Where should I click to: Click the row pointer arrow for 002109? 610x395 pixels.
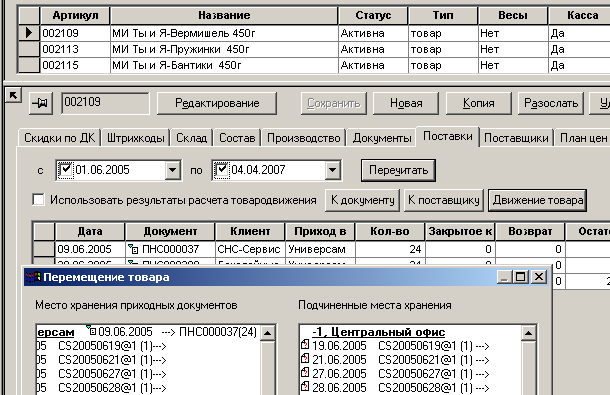point(29,33)
